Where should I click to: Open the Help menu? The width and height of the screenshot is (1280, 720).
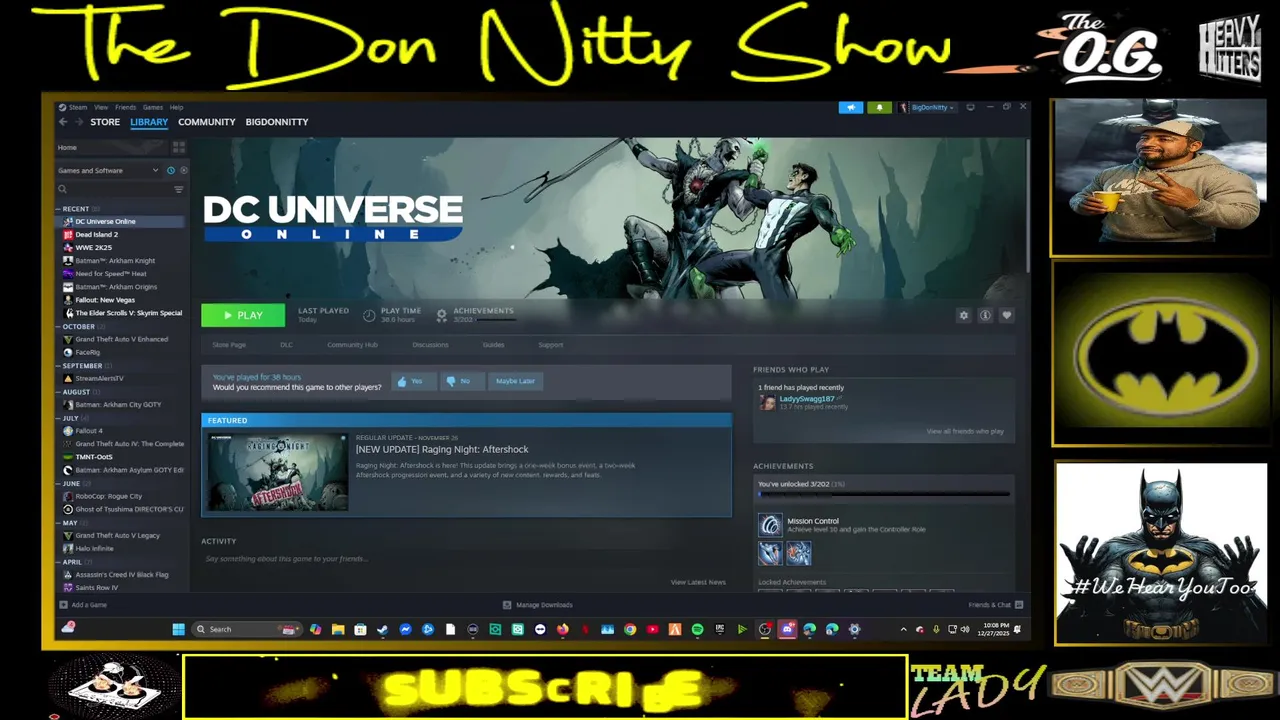pos(176,107)
